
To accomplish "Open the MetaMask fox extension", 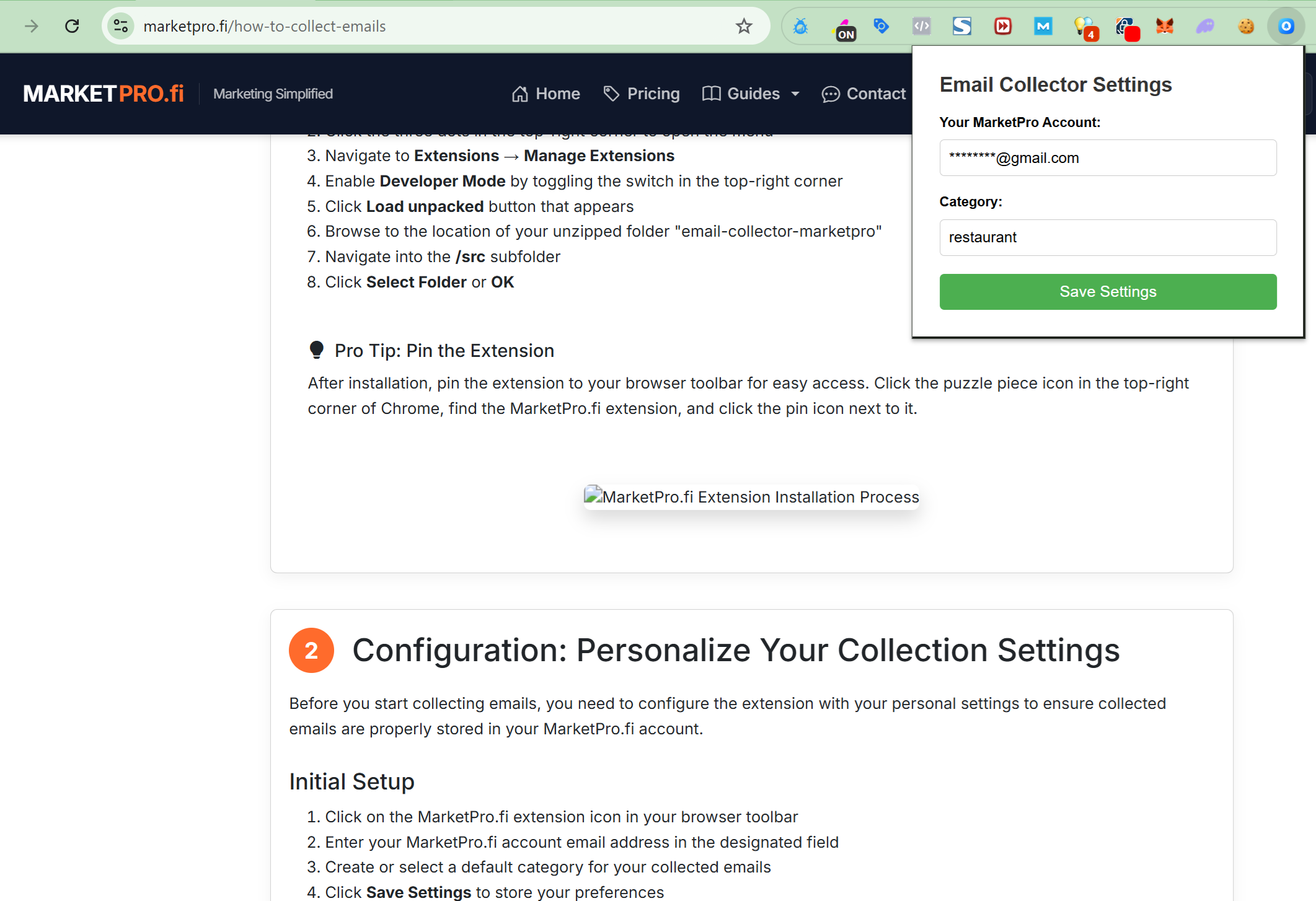I will coord(1165,26).
